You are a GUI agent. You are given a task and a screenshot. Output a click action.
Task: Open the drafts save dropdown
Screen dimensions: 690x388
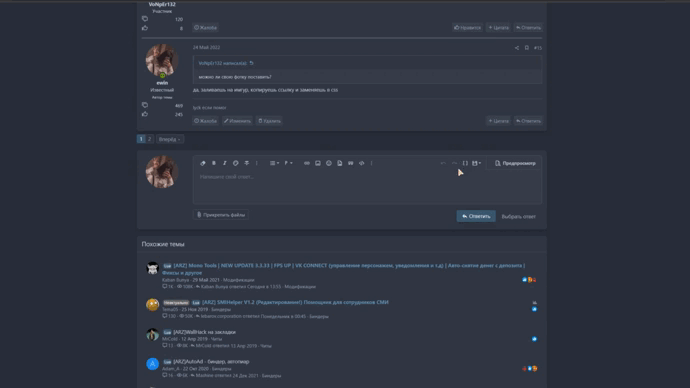coord(477,163)
